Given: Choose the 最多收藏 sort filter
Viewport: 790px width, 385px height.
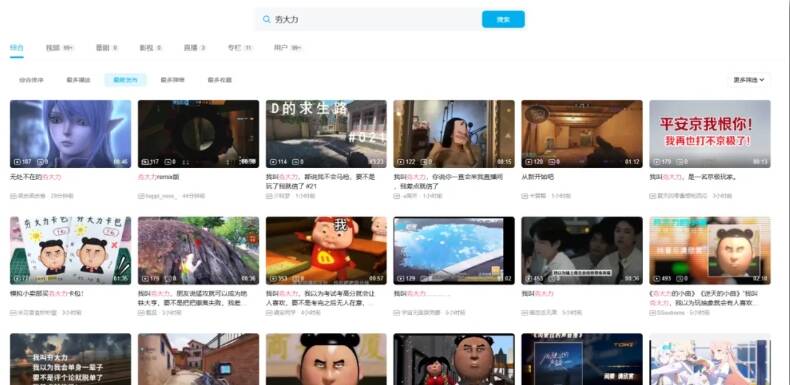Looking at the screenshot, I should (220, 80).
